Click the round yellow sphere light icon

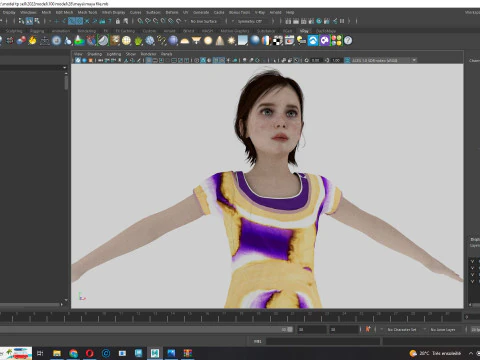coord(208,41)
